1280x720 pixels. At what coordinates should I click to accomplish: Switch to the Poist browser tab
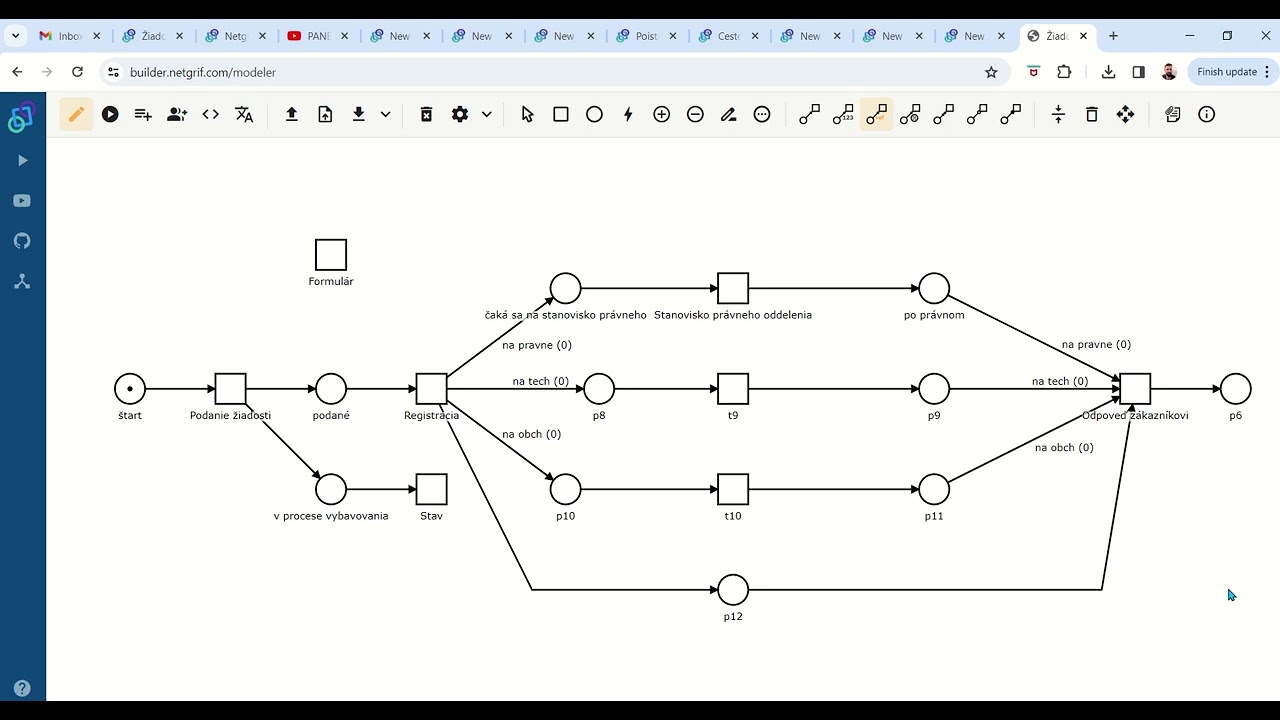(x=647, y=36)
